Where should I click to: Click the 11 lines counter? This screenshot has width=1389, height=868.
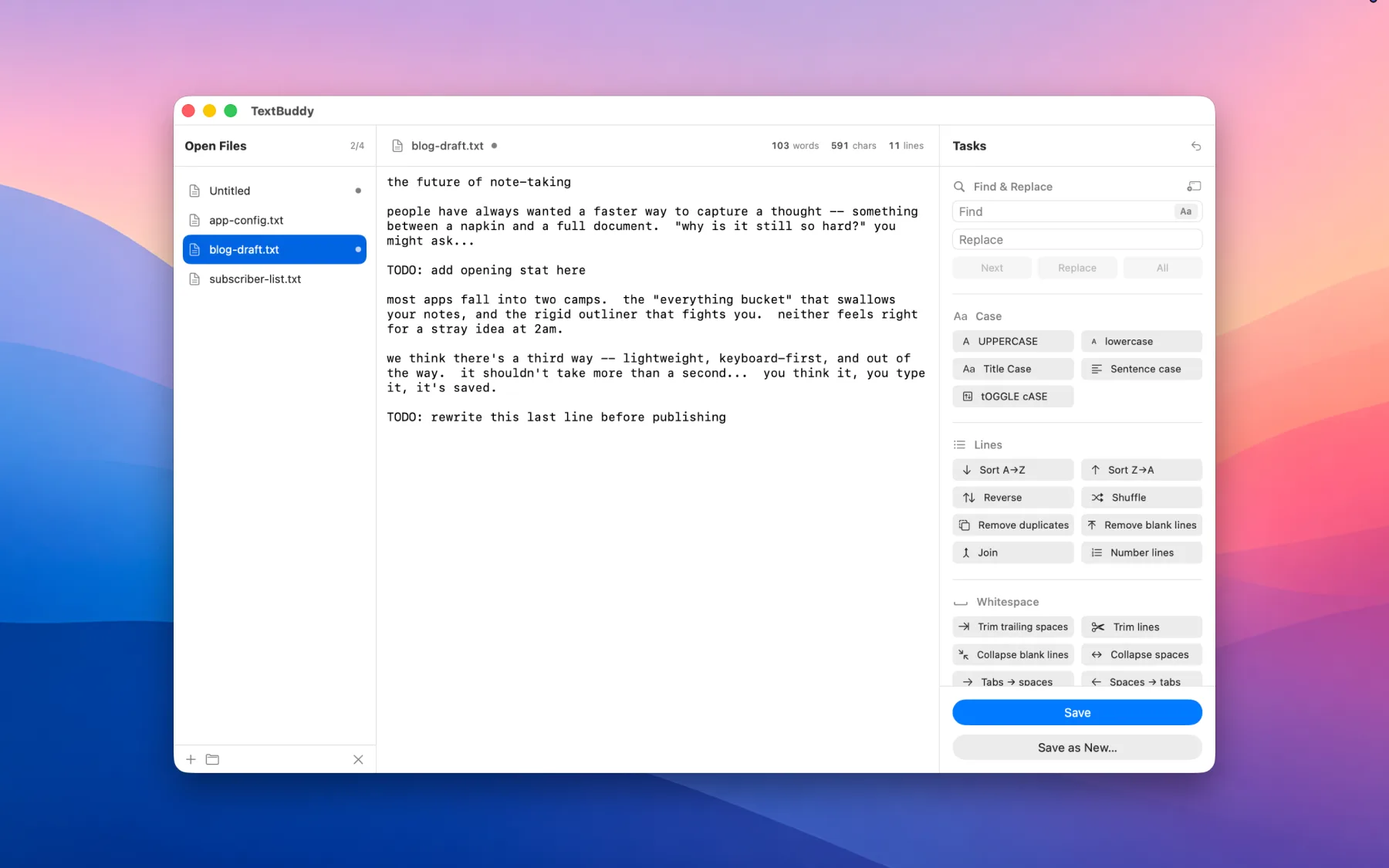point(906,146)
